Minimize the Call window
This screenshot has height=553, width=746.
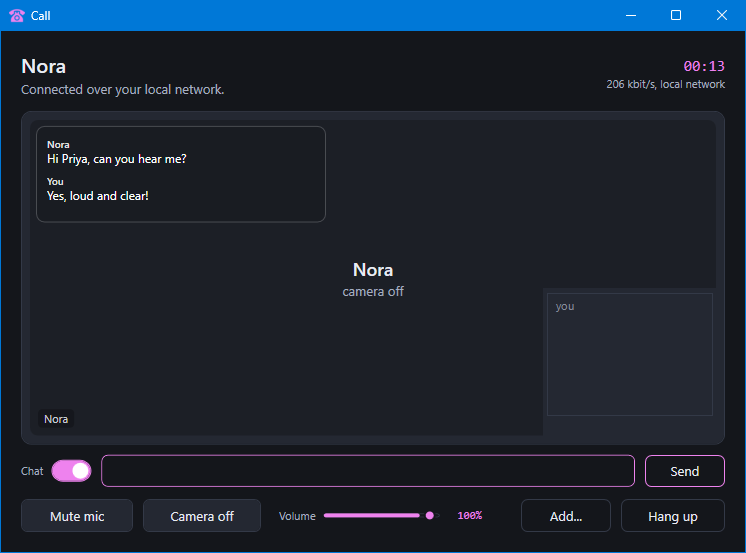(x=631, y=16)
